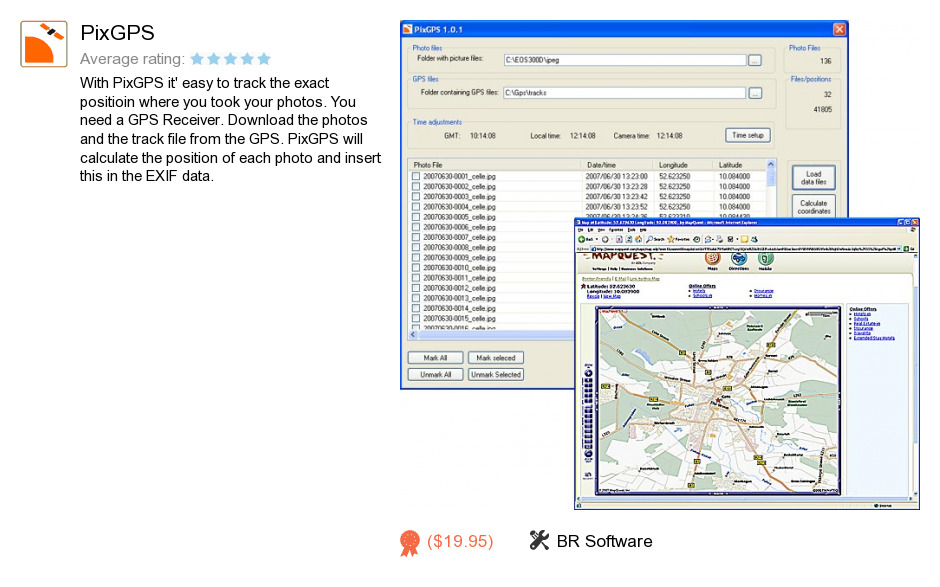Click the Mark All button

pos(435,358)
